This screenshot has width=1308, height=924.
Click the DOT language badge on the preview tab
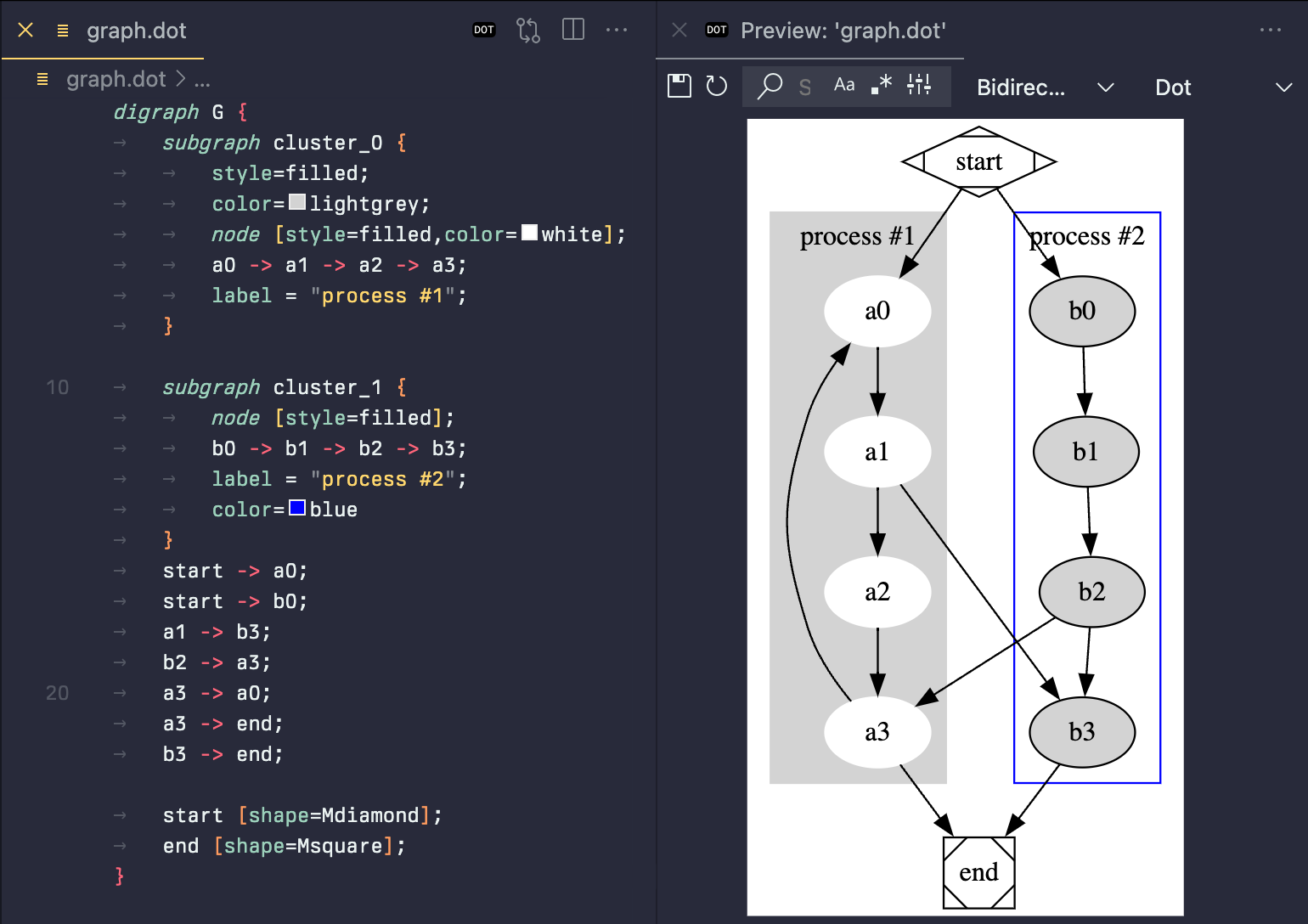tap(717, 30)
